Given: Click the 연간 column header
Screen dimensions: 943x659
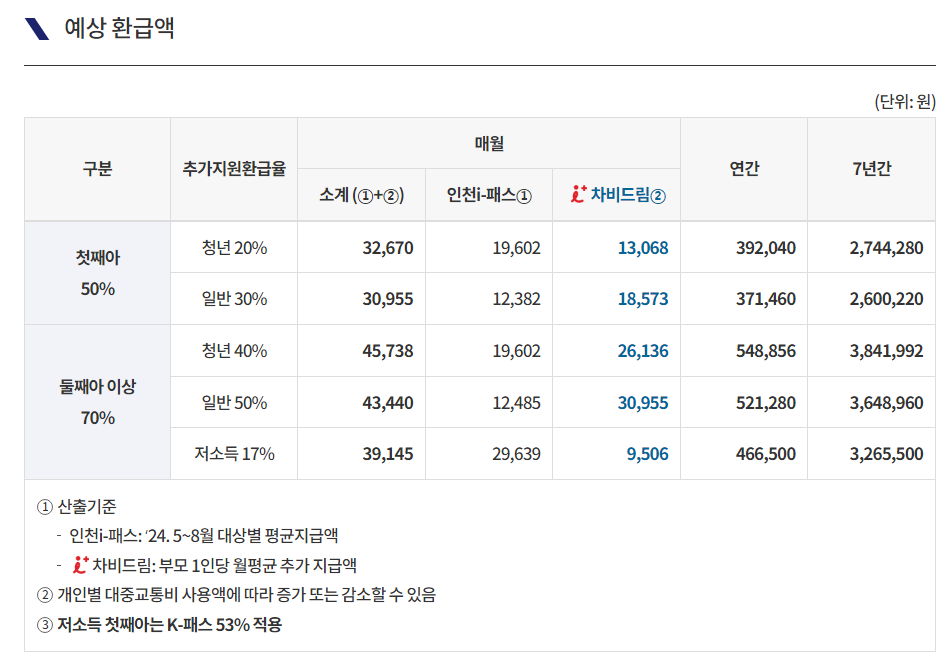Looking at the screenshot, I should click(x=742, y=169).
